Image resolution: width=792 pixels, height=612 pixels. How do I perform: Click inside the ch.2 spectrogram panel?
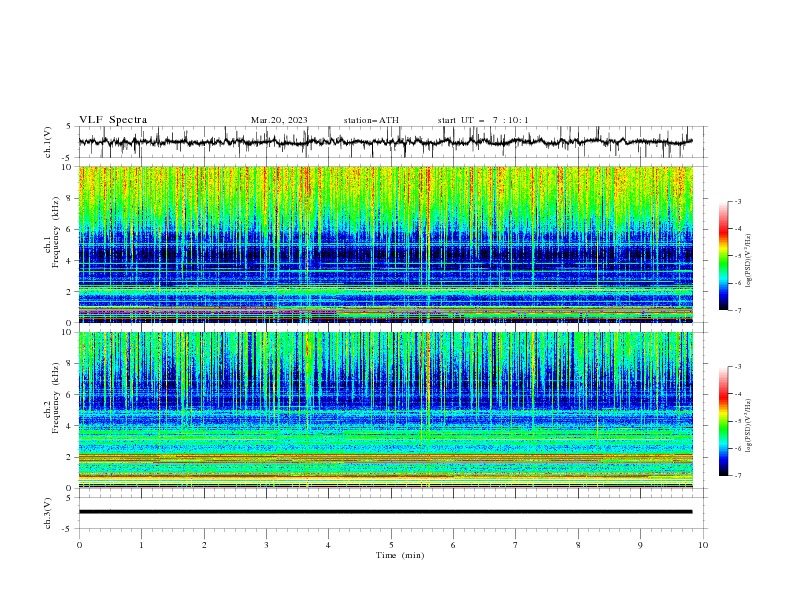385,410
